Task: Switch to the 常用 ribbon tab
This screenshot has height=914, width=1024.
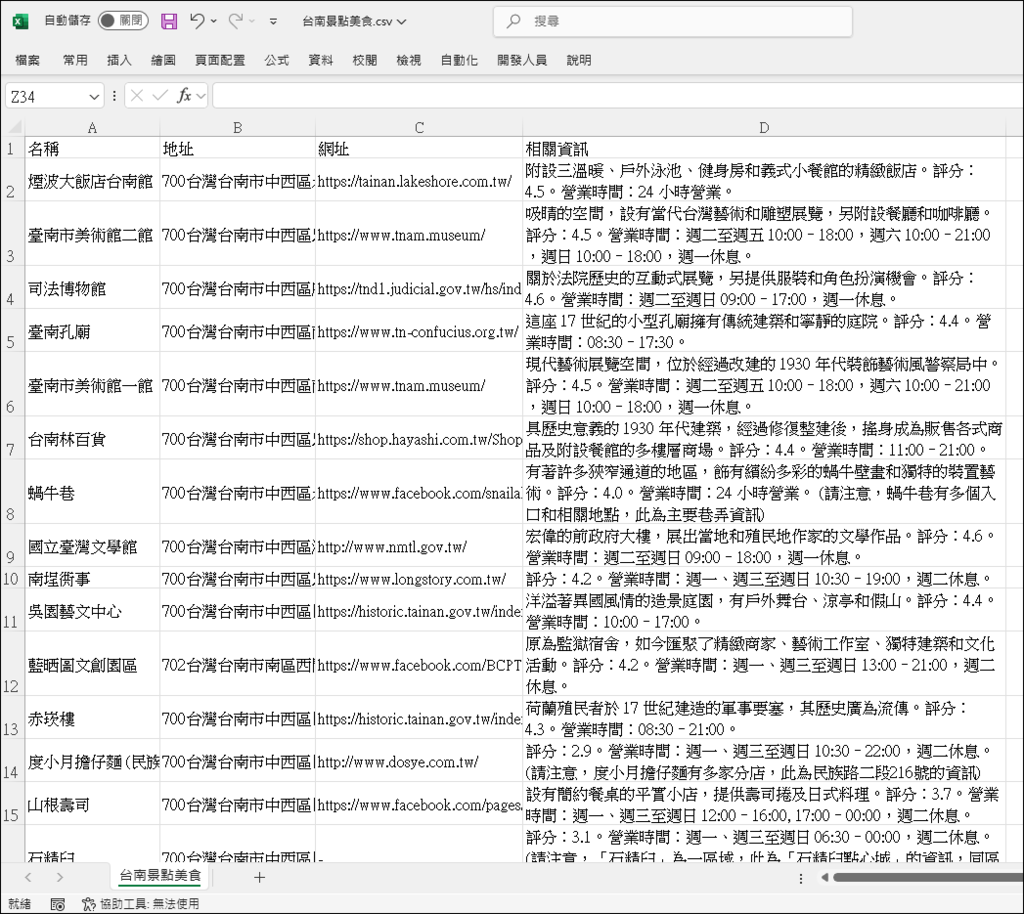Action: (75, 60)
